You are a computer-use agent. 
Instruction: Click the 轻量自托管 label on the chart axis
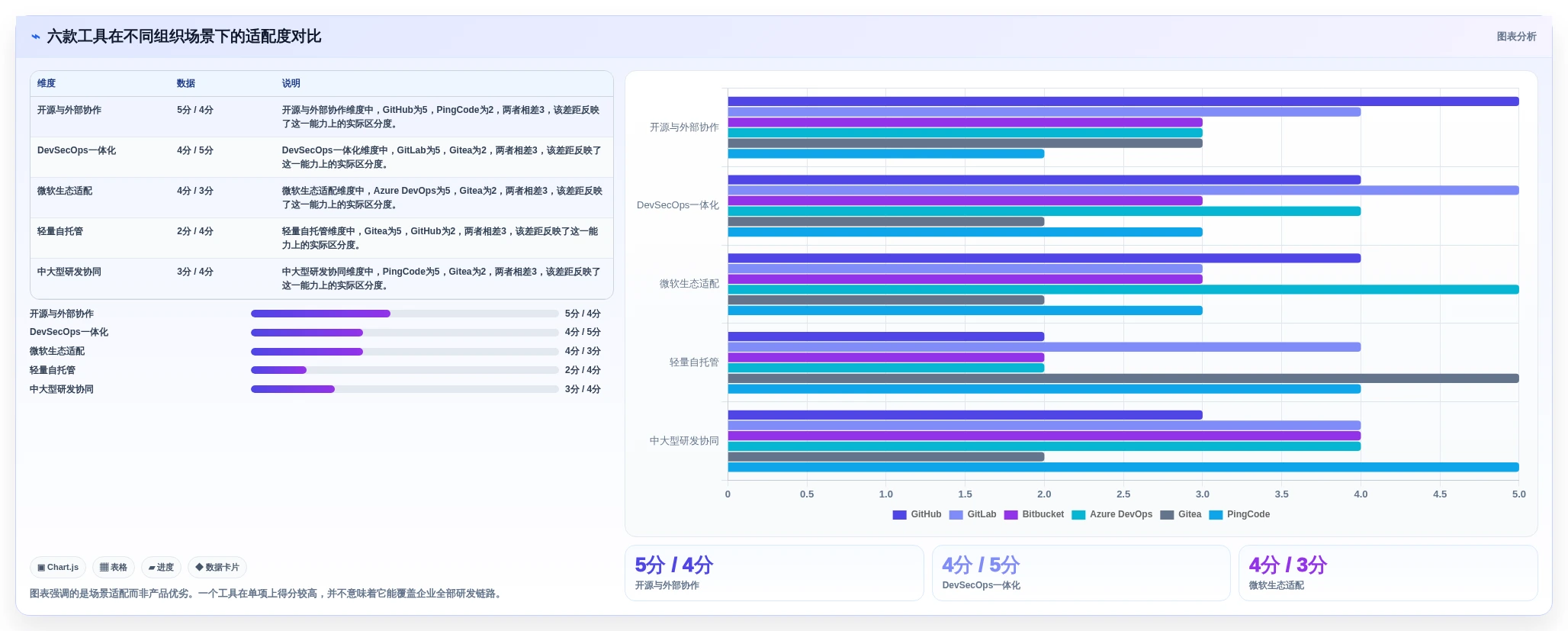click(694, 362)
